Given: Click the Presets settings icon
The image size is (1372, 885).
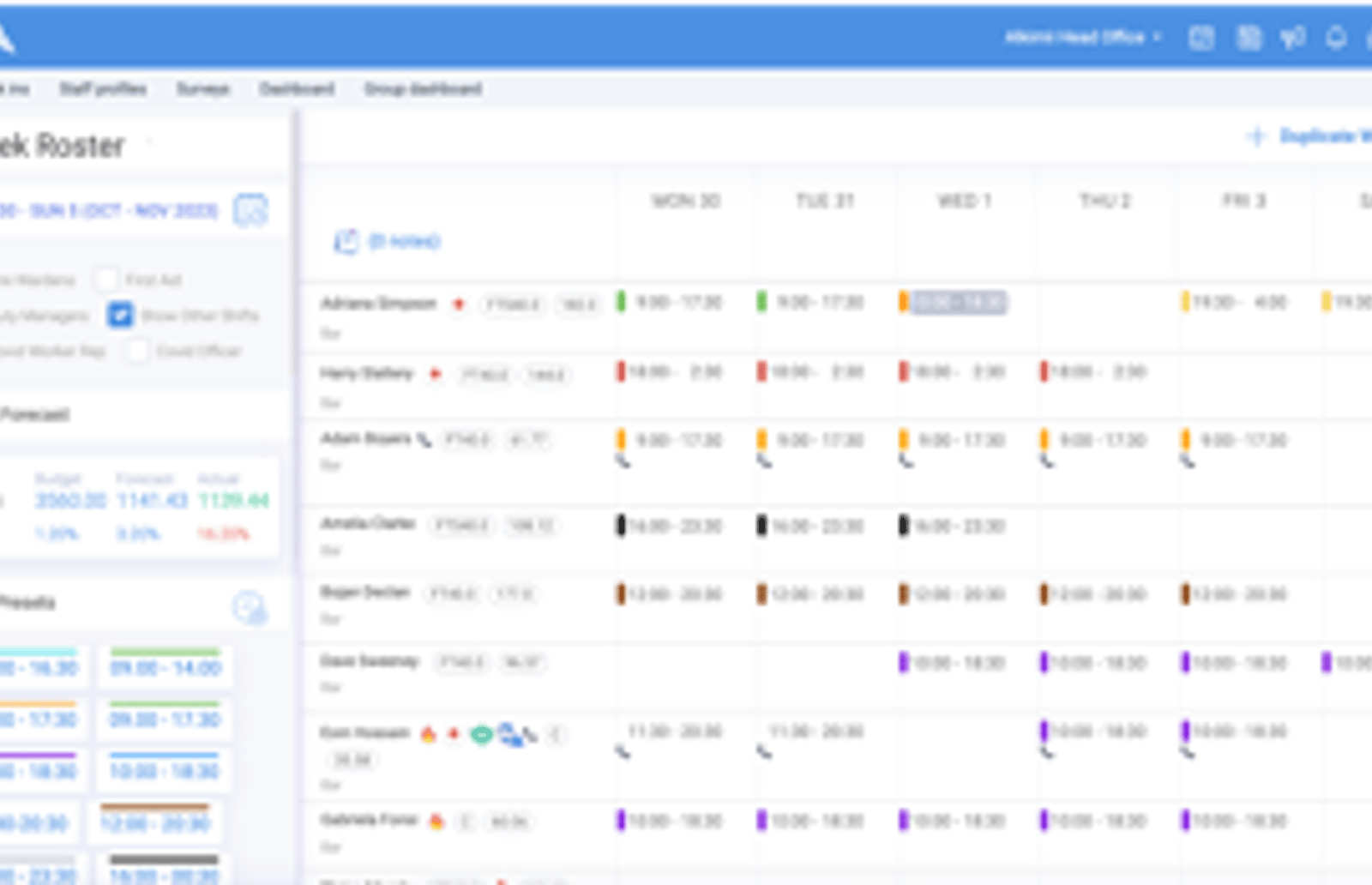Looking at the screenshot, I should [x=250, y=607].
